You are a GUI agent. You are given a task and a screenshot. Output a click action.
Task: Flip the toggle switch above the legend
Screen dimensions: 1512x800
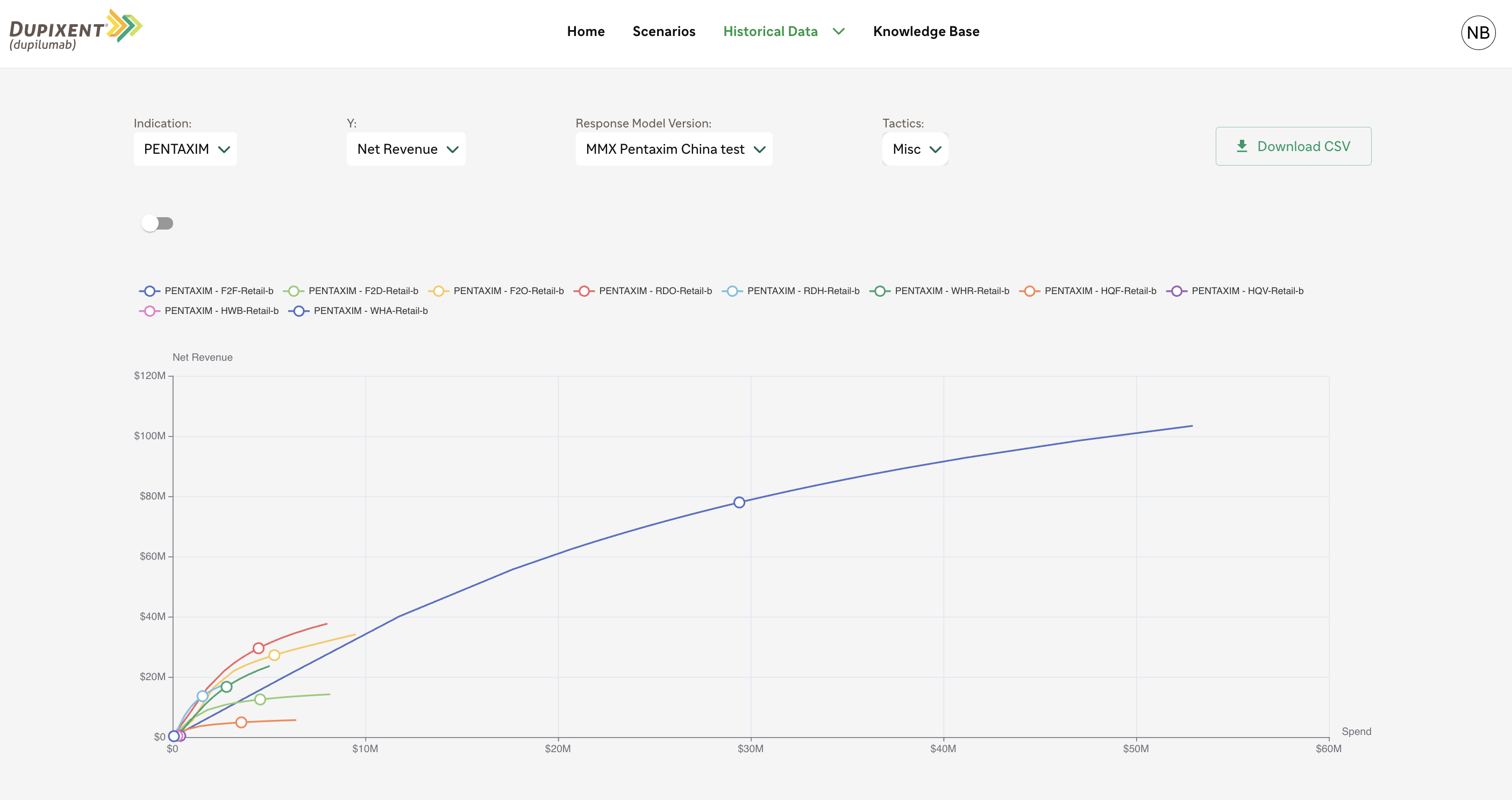[158, 223]
